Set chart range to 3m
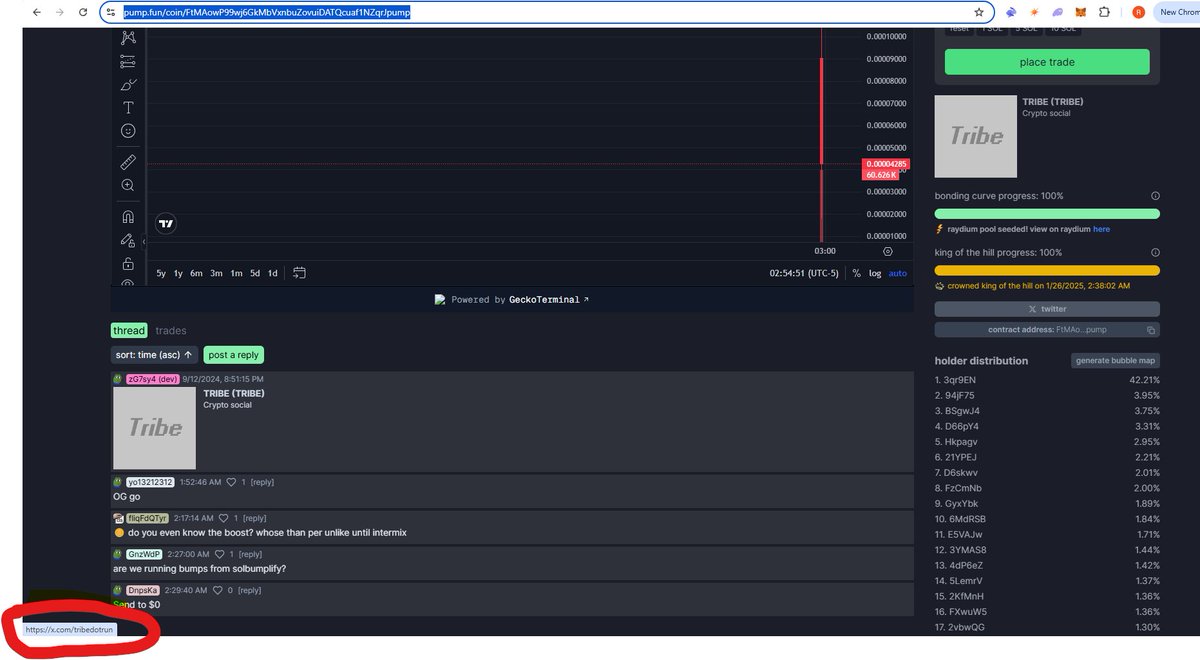The image size is (1200, 660). tap(216, 273)
